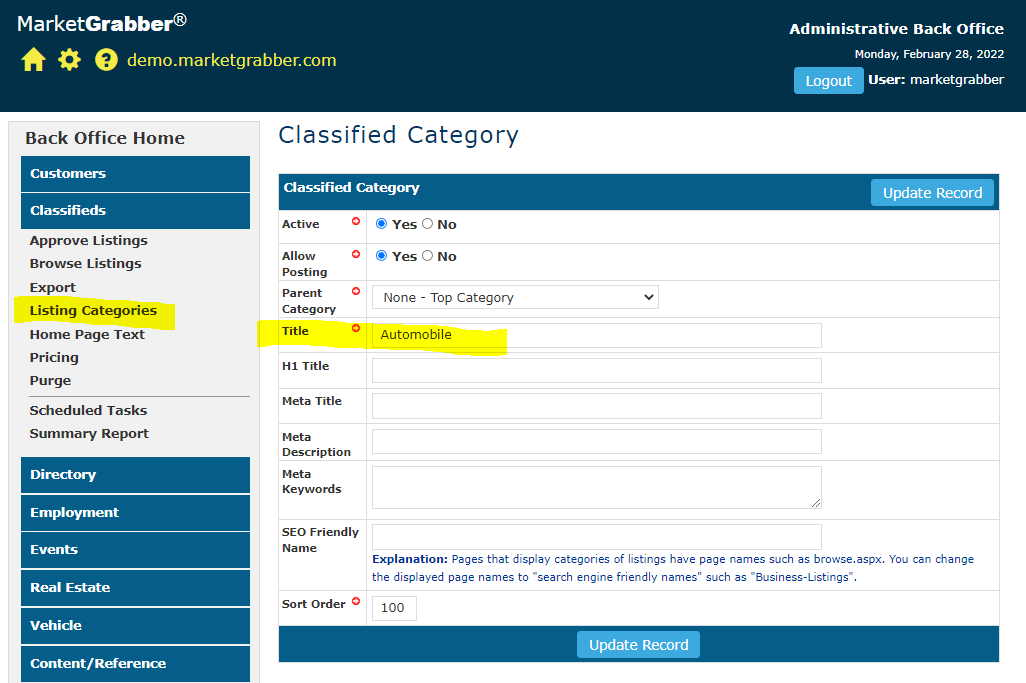Viewport: 1026px width, 683px height.
Task: Set Allow Posting to Yes
Action: (381, 256)
